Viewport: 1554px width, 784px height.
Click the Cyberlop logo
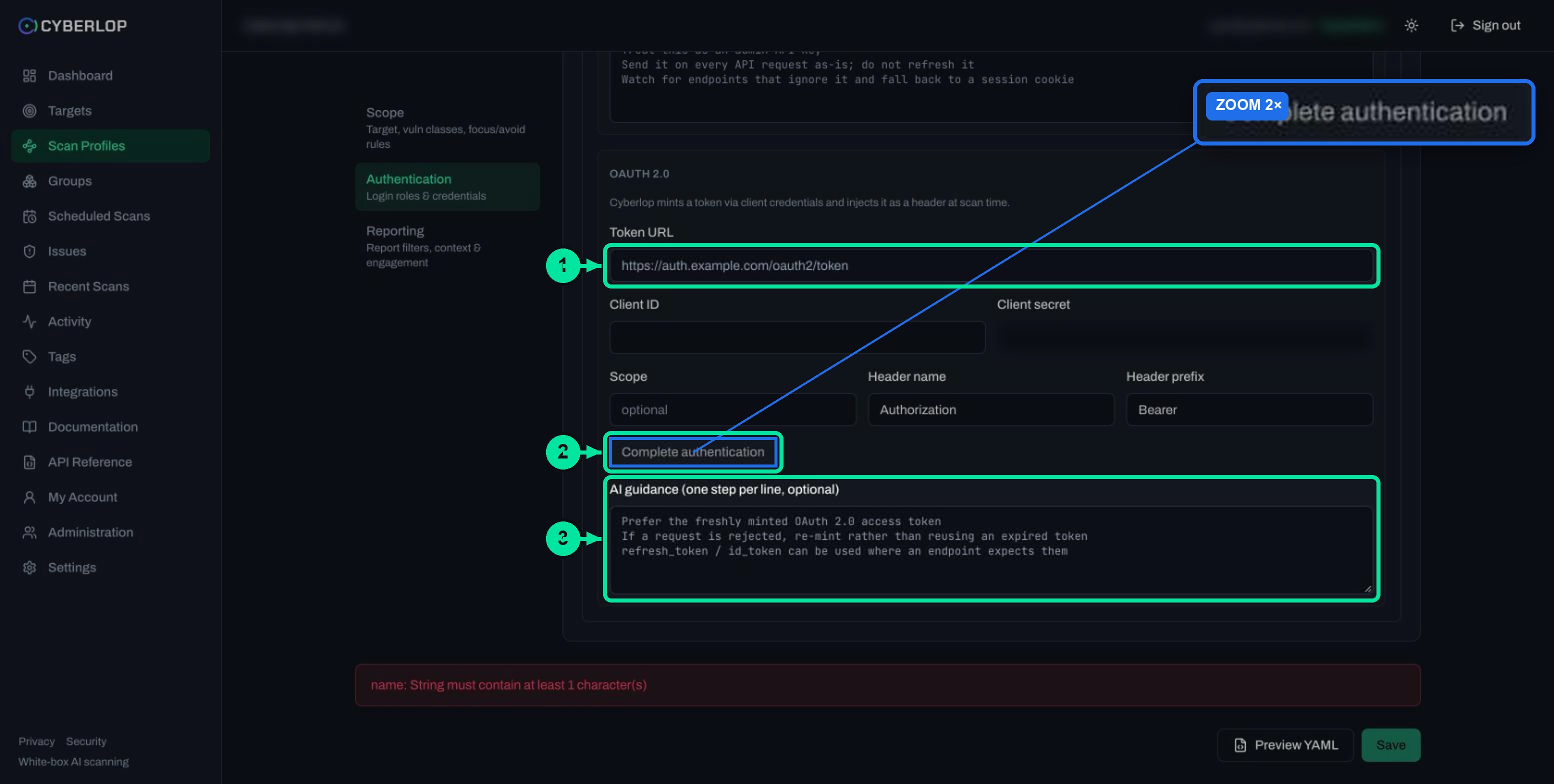point(72,25)
